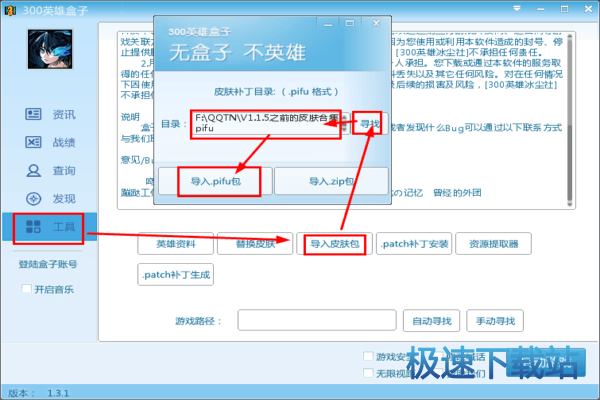Click the directory field's up spinner arrow
This screenshot has width=600, height=400.
tap(345, 118)
